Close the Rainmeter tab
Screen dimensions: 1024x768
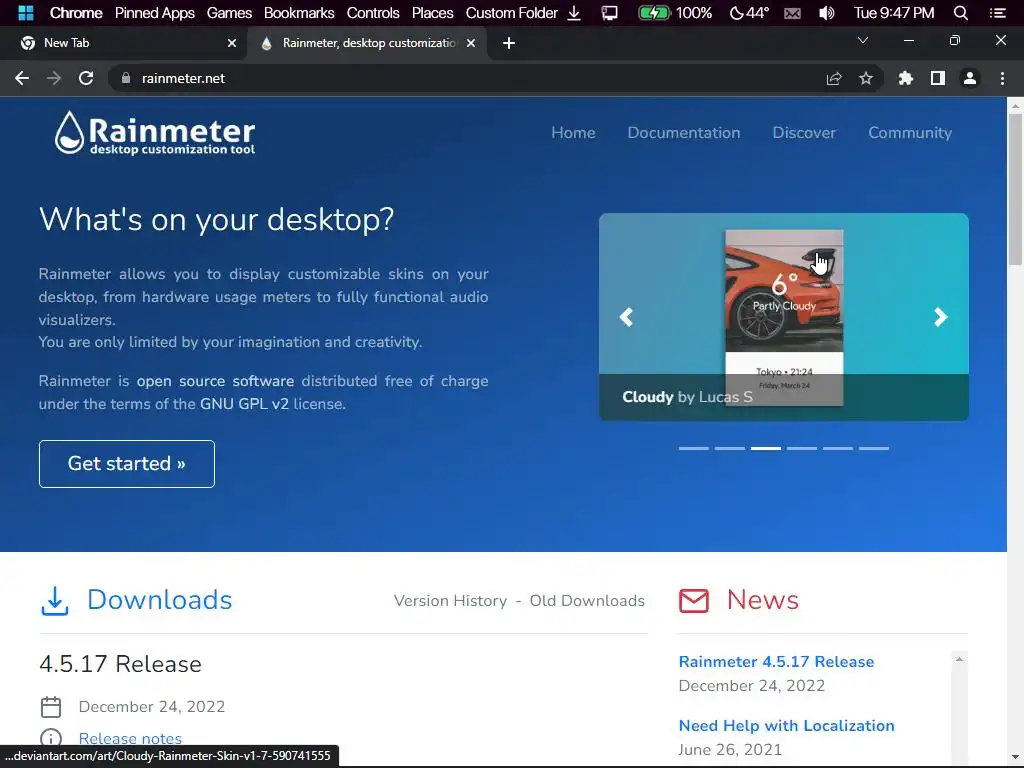(471, 43)
